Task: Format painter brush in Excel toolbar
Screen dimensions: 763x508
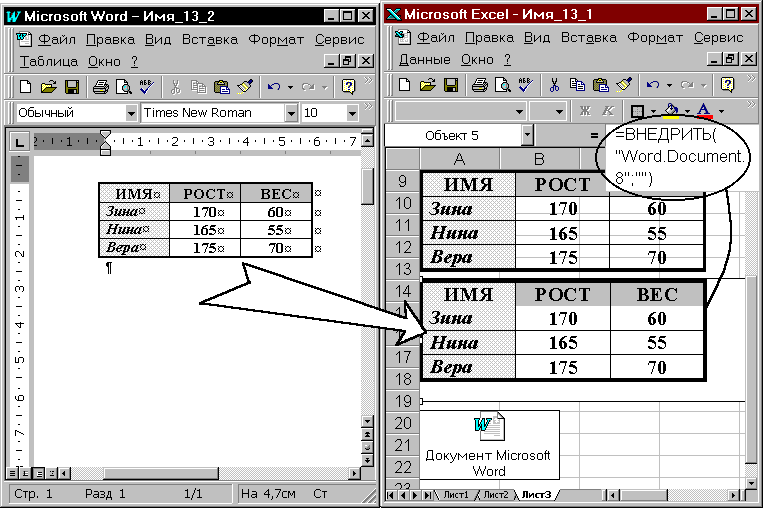Action: (x=624, y=85)
